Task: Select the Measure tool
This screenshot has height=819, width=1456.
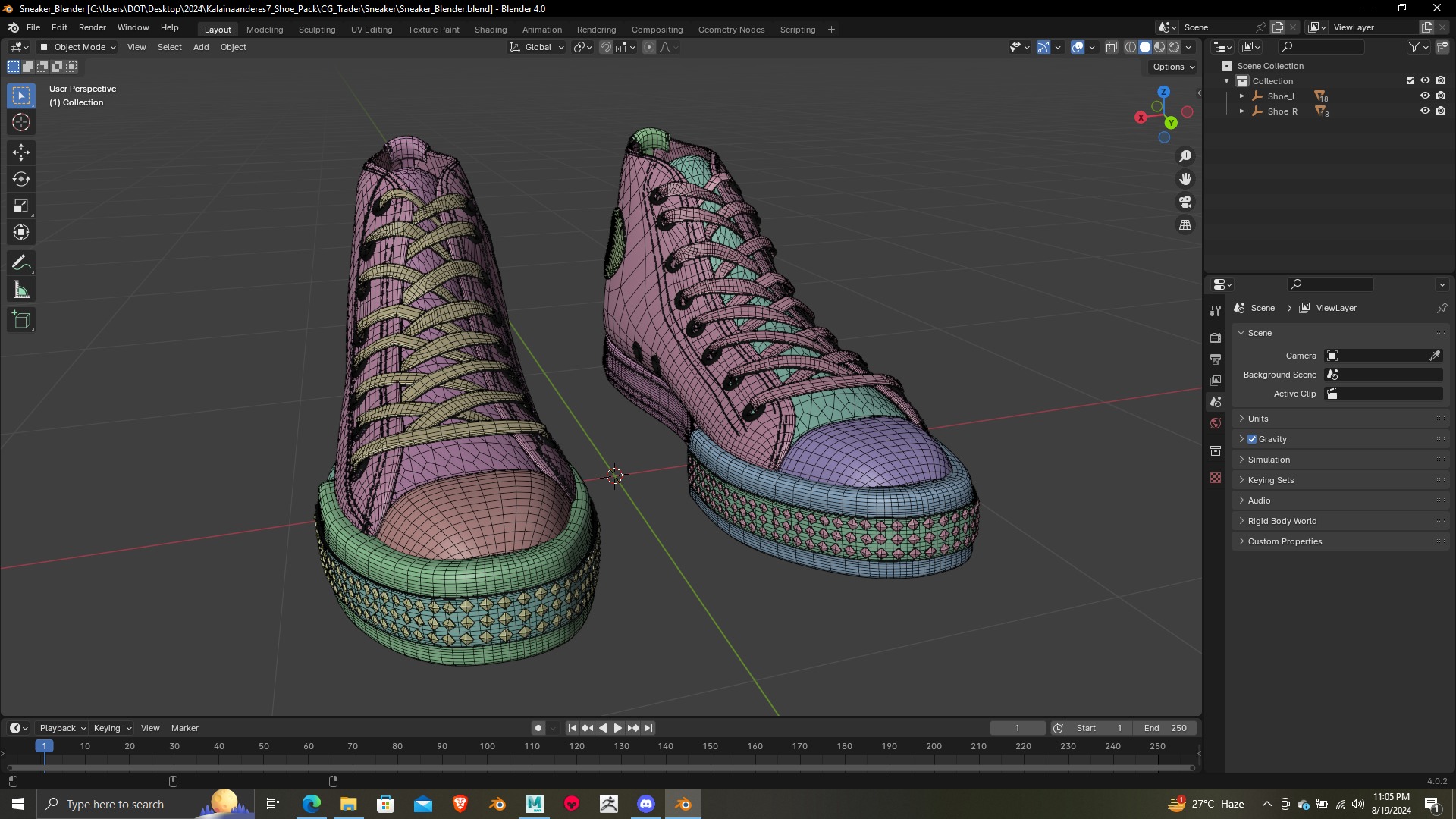Action: [x=21, y=289]
